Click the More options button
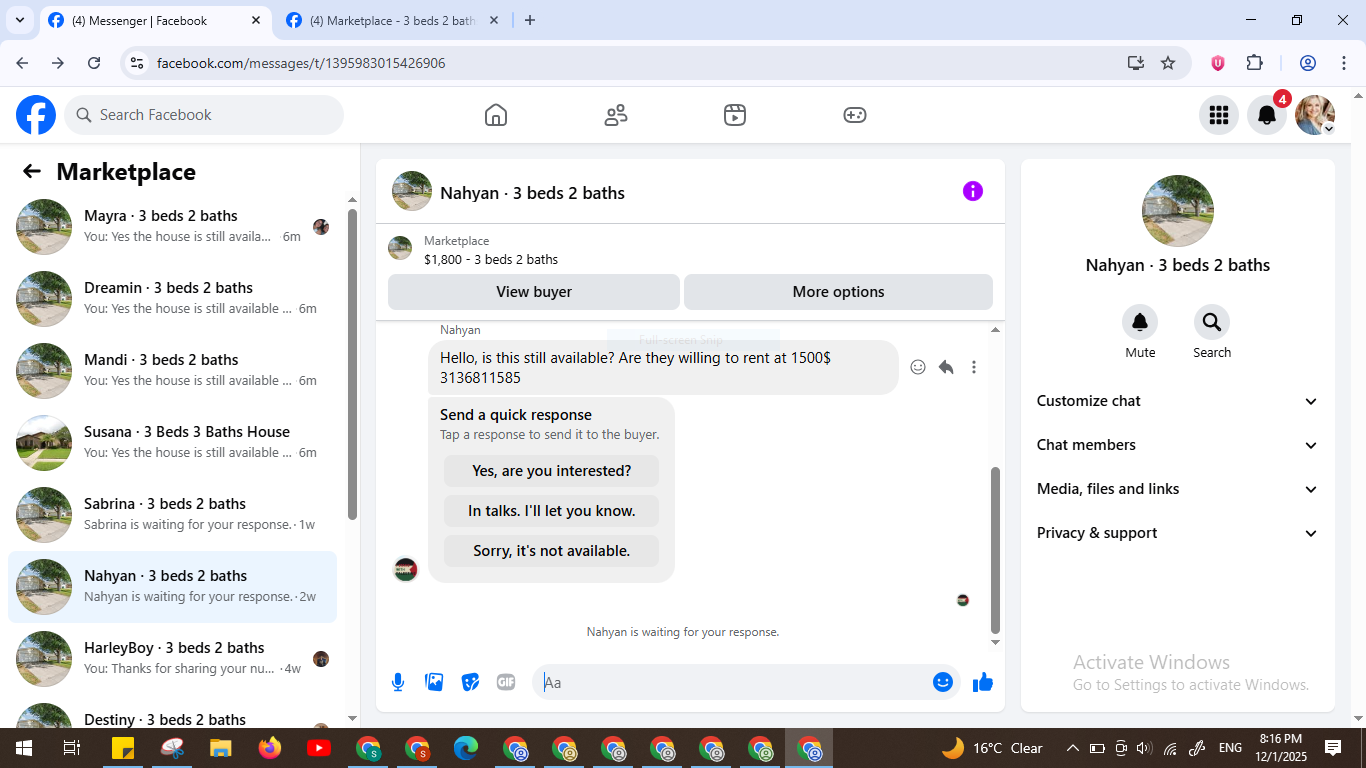Viewport: 1366px width, 768px height. [x=838, y=292]
